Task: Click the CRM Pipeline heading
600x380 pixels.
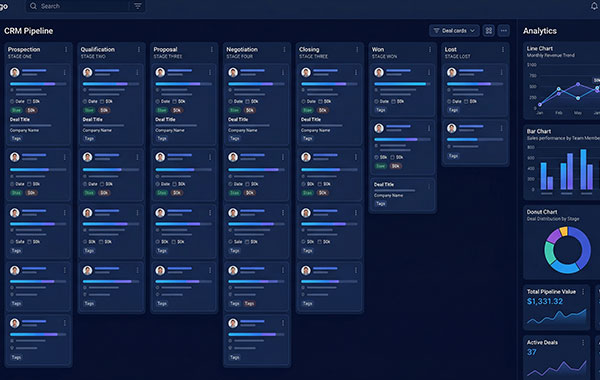Action: tap(29, 31)
